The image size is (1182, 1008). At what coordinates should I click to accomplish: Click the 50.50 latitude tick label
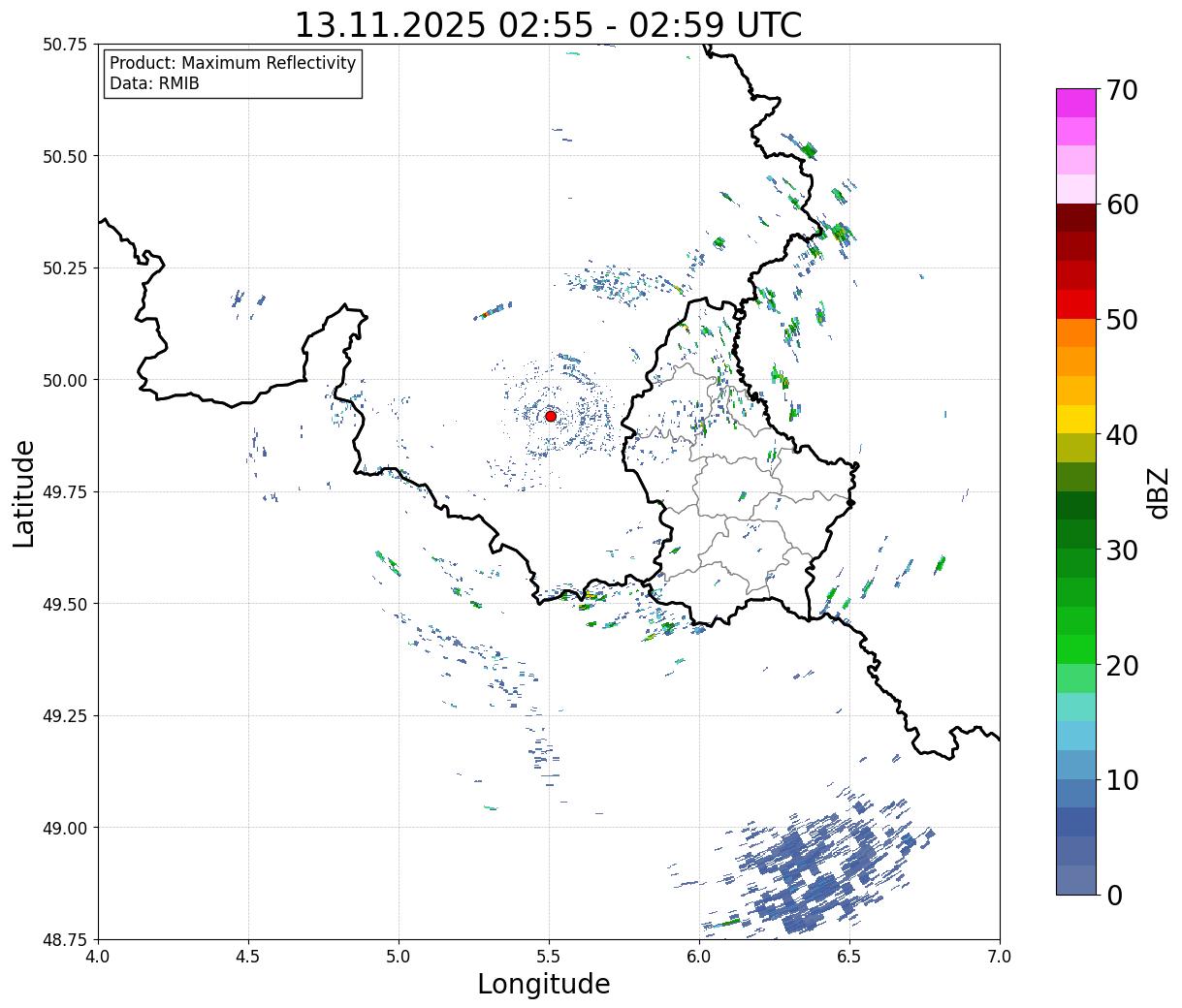point(65,156)
